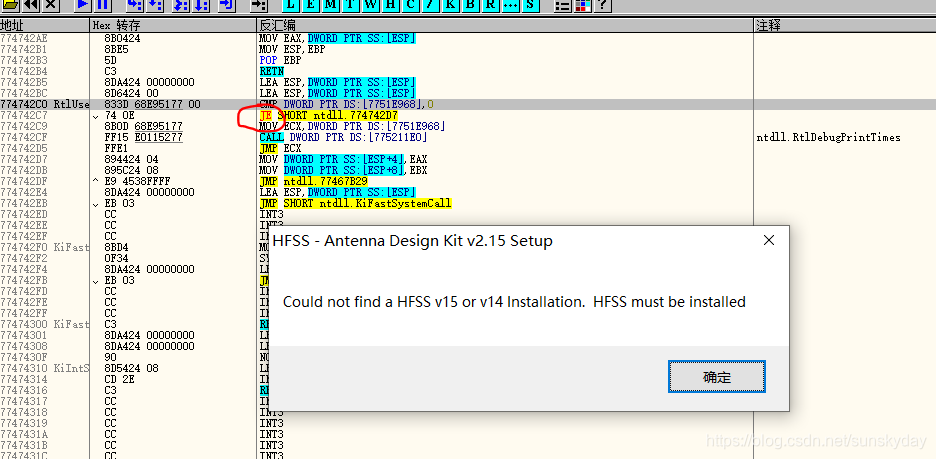This screenshot has height=459, width=936.
Task: Click the HFSS installation error message text
Action: 514,302
